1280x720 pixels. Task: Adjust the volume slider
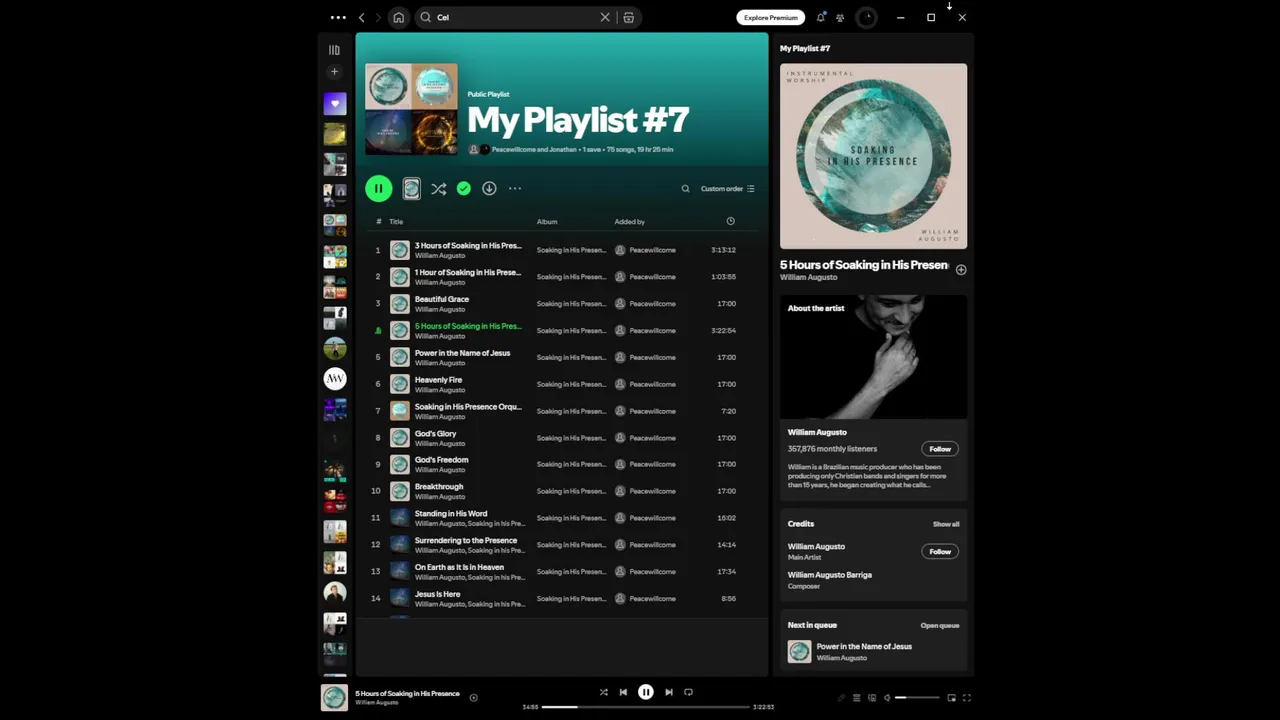(917, 698)
